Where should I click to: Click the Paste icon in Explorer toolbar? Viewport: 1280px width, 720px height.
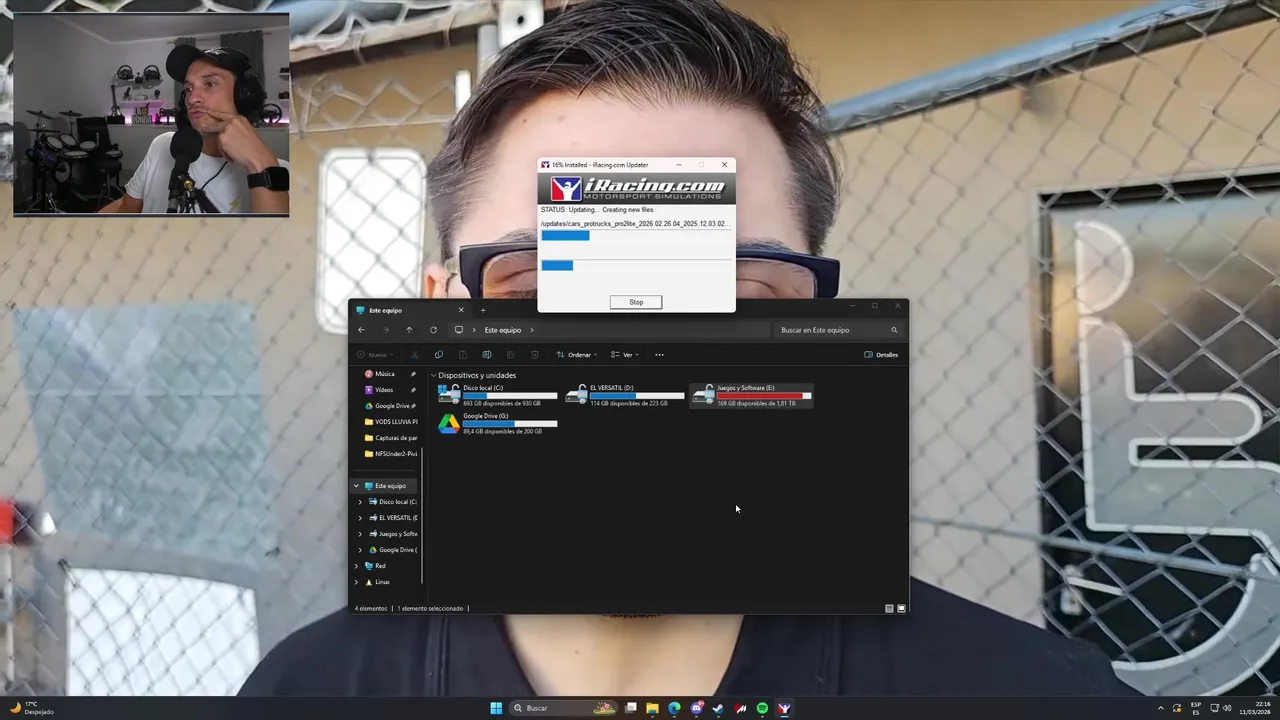coord(463,355)
